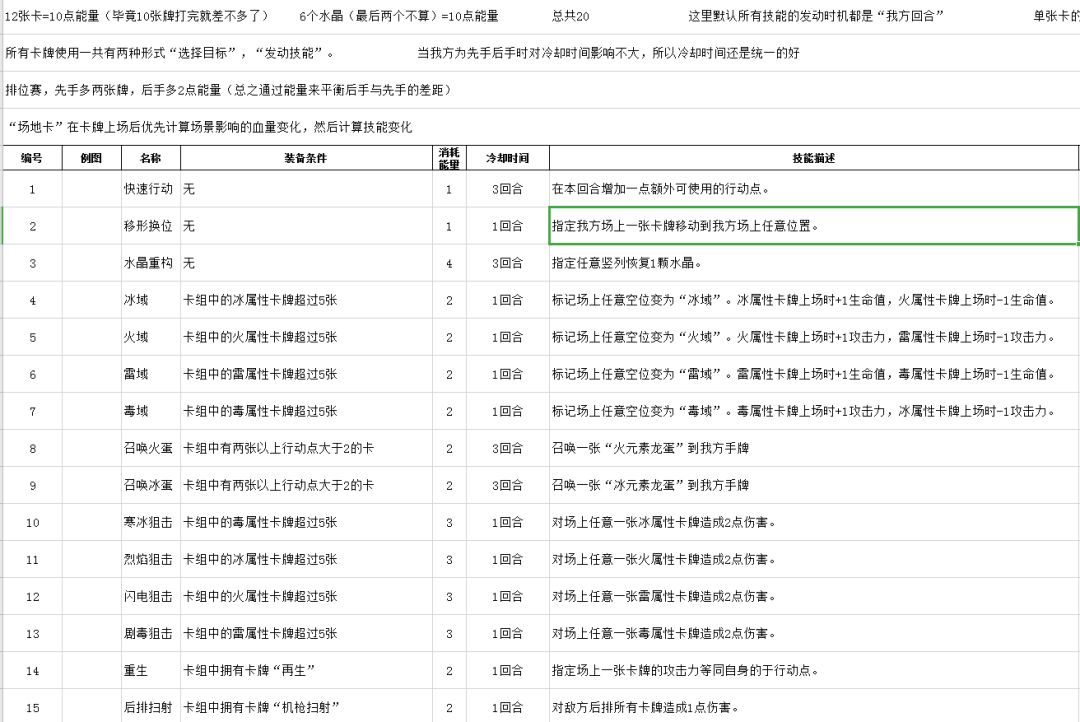Select the header cell 消耗能量

[449, 158]
